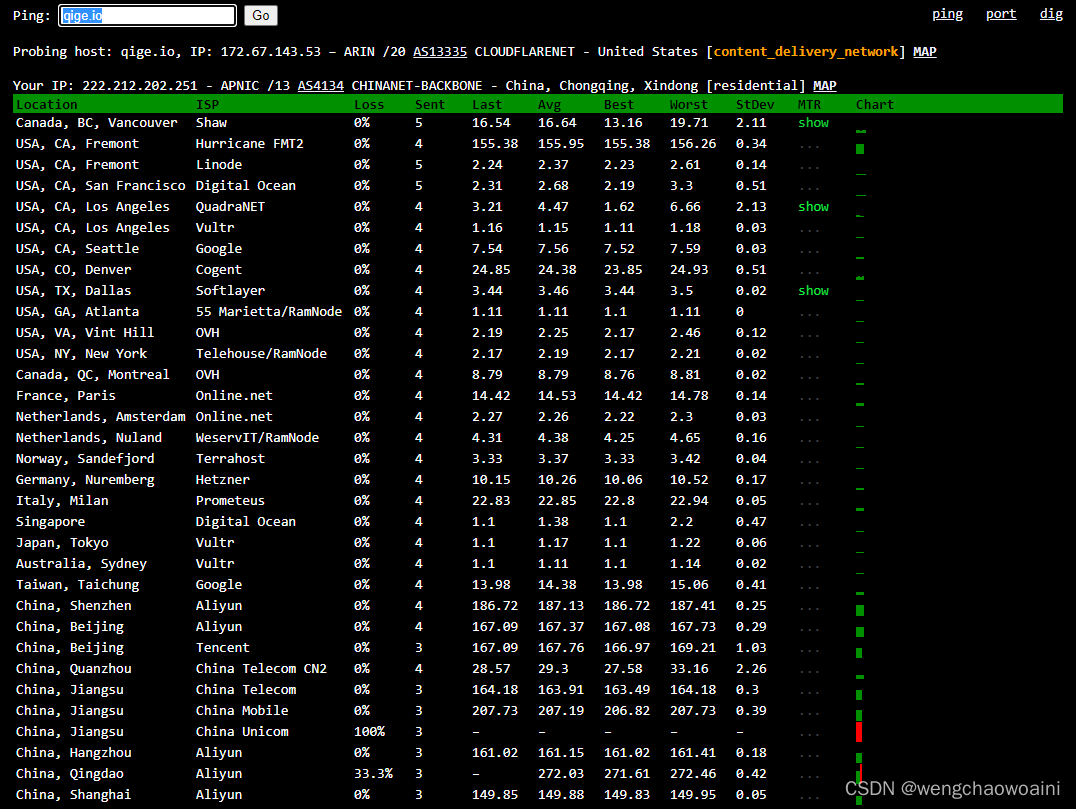Click the StDev column header
This screenshot has width=1076, height=809.
[x=755, y=104]
